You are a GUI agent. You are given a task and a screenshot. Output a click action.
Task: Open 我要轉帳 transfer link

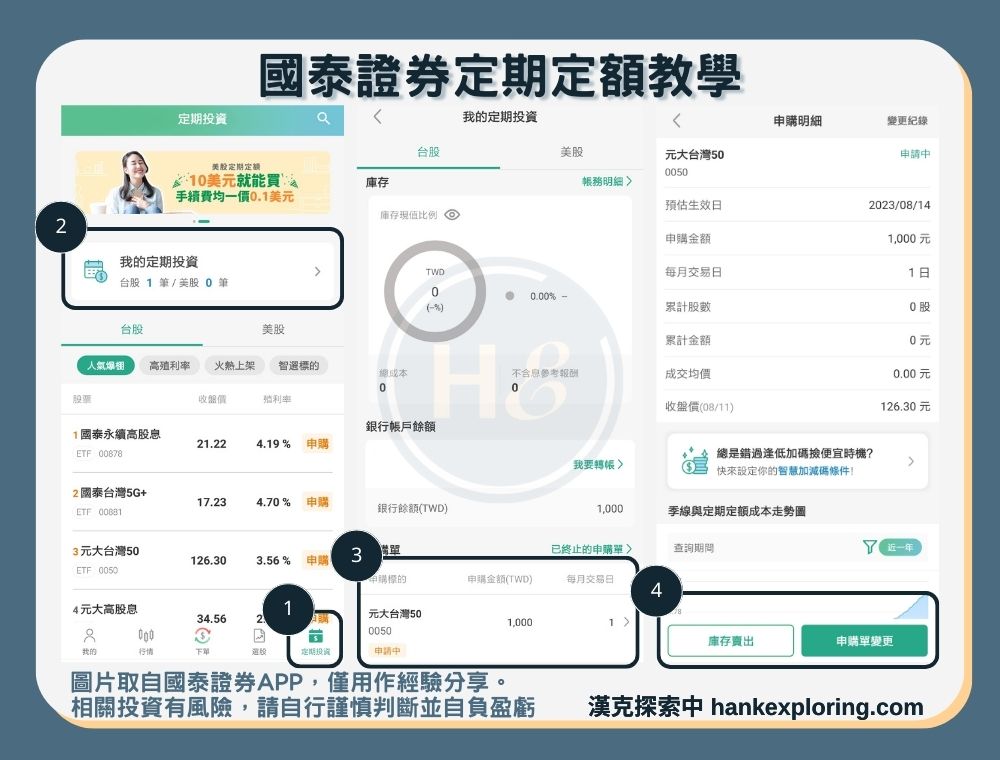(x=598, y=465)
